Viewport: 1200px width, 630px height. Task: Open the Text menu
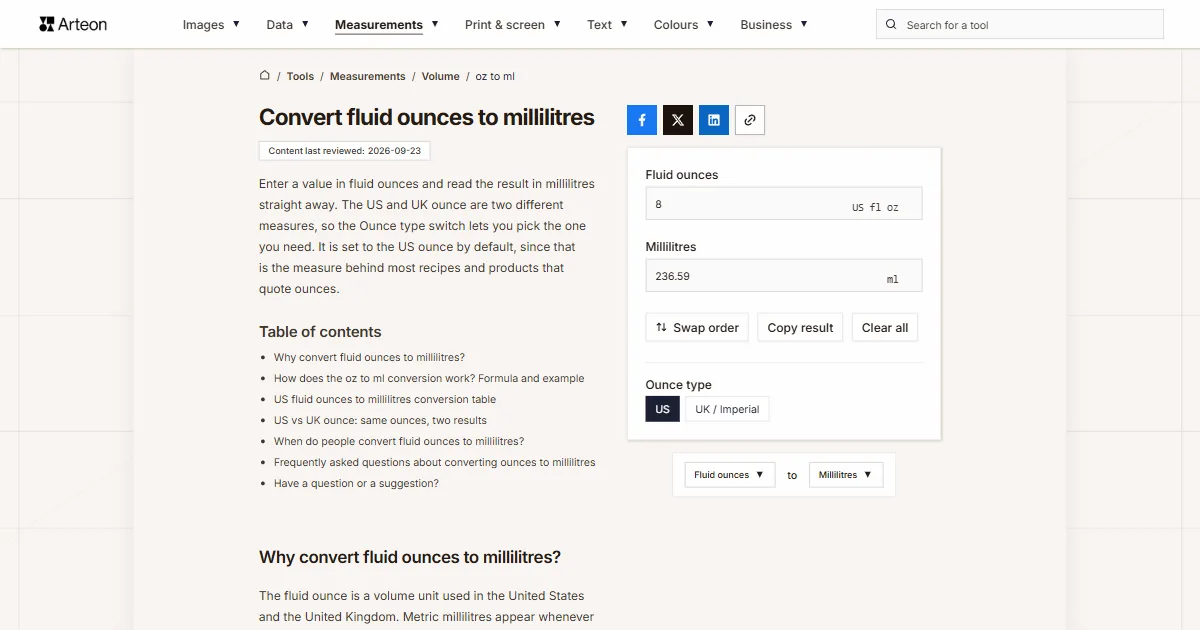tap(608, 25)
